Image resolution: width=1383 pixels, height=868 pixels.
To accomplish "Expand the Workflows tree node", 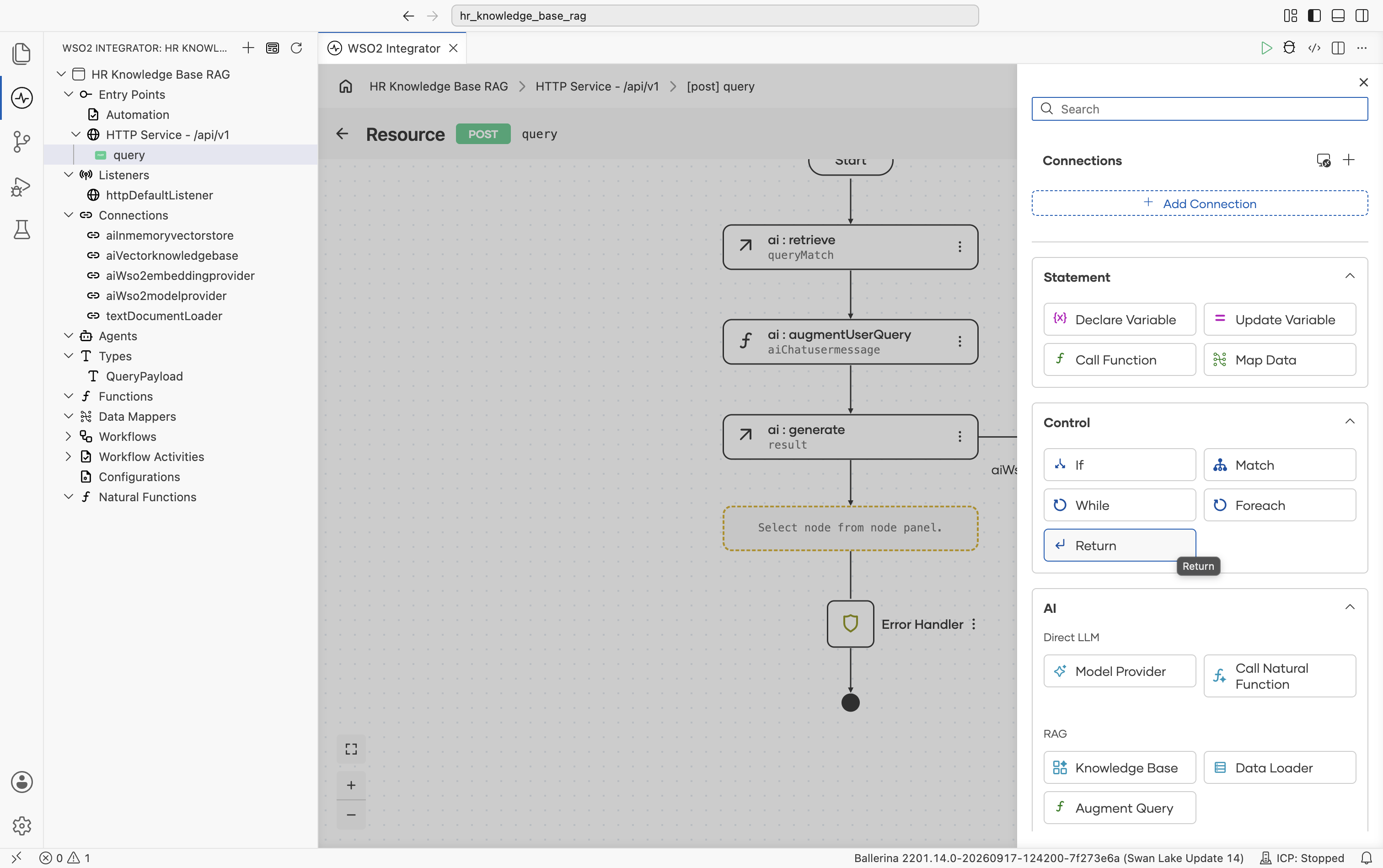I will point(68,436).
